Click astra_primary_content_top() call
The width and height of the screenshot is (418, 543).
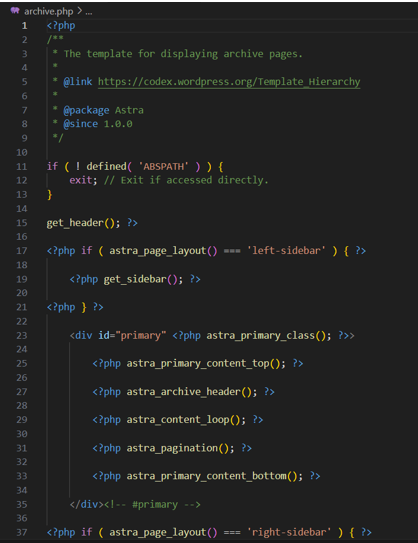203,364
